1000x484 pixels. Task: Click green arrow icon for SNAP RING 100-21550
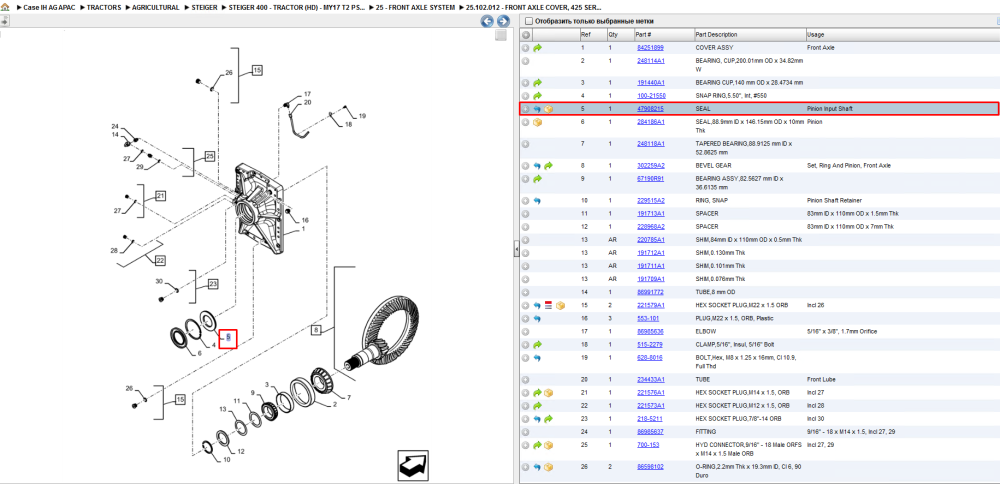pyautogui.click(x=538, y=96)
